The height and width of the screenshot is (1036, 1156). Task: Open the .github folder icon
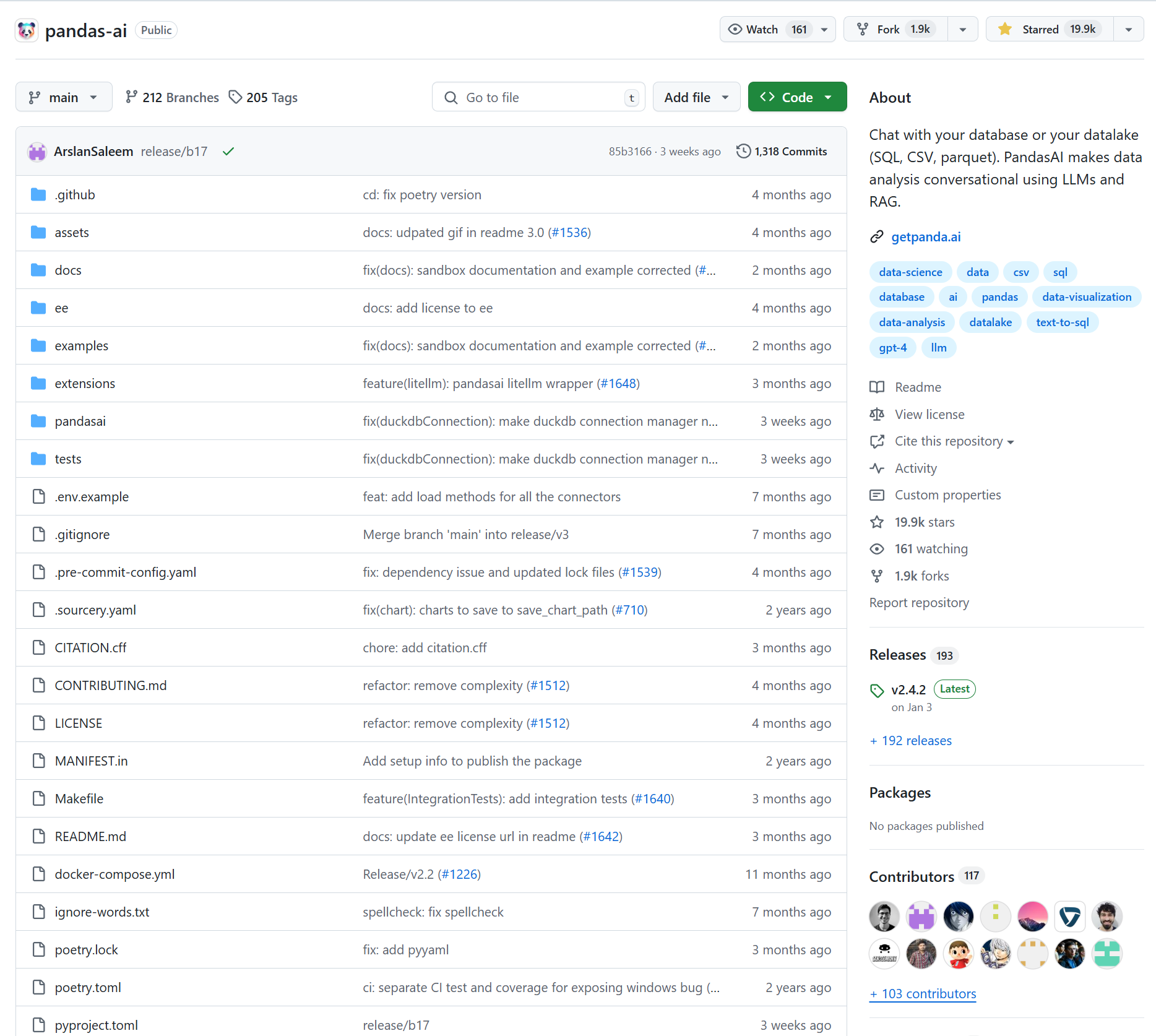(x=38, y=195)
